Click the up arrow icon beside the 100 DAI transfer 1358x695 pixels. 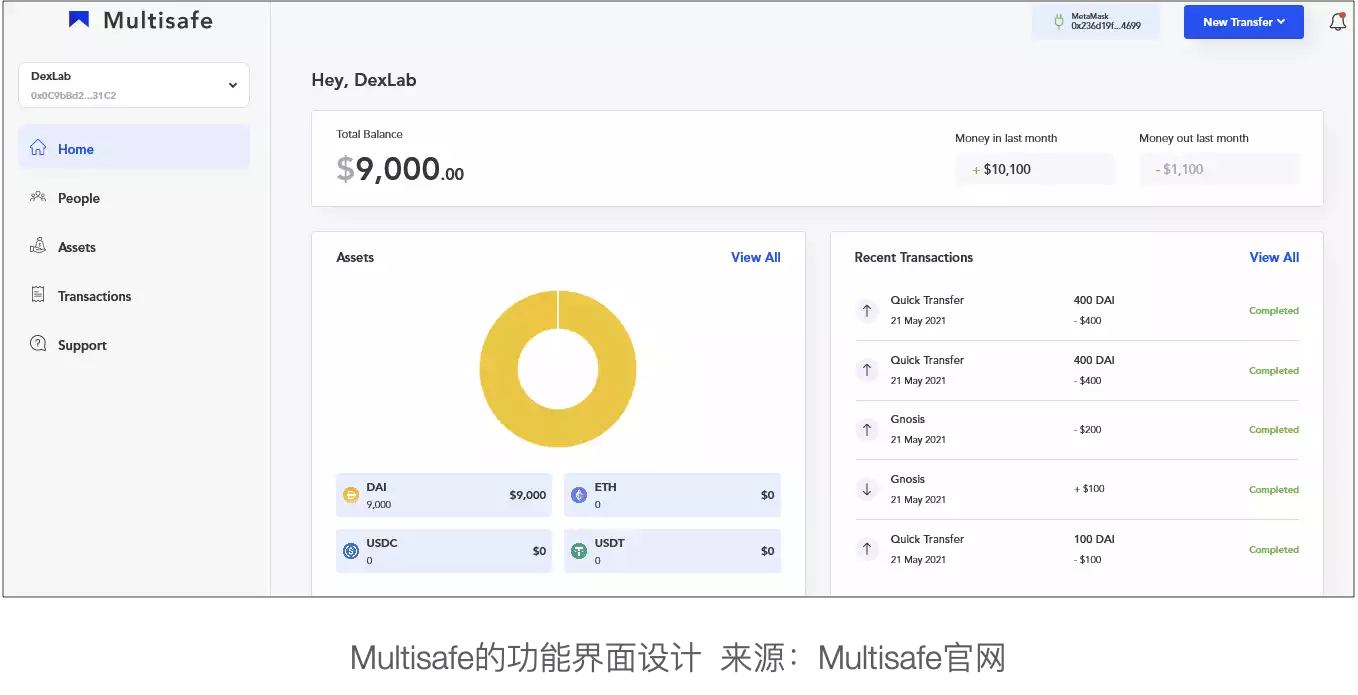click(x=867, y=549)
